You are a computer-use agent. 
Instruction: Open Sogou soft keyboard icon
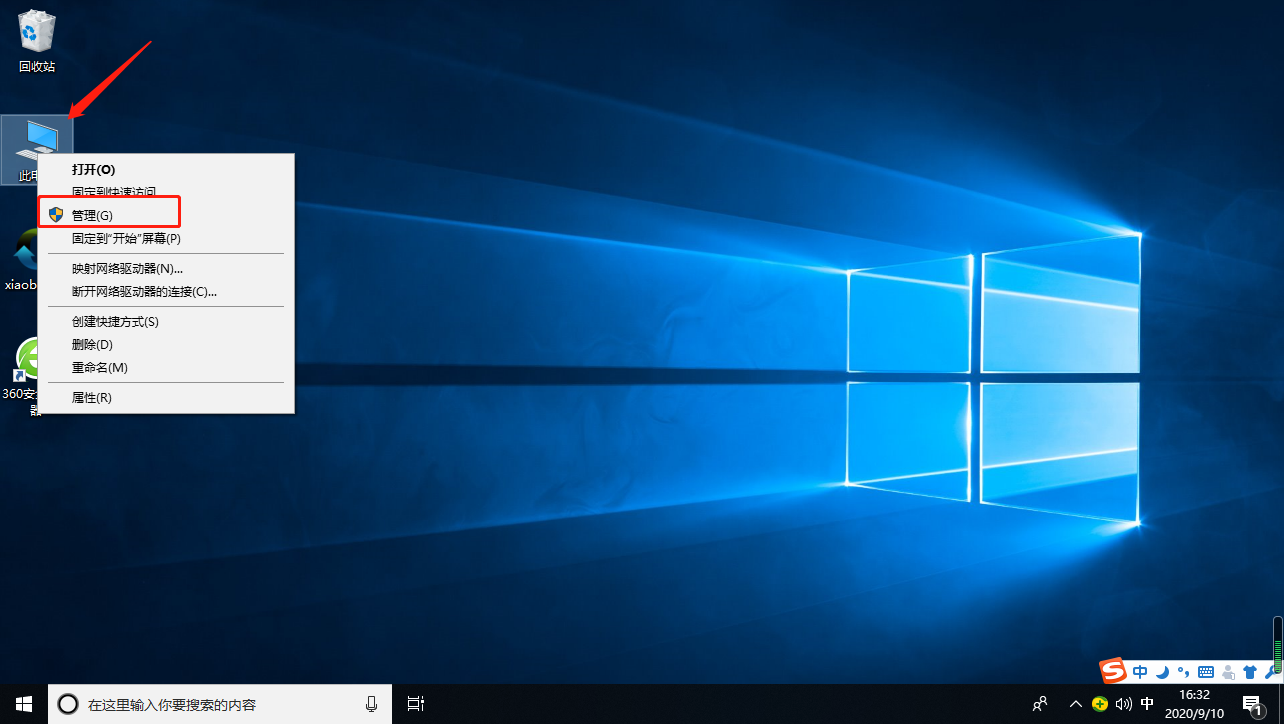pos(1206,672)
